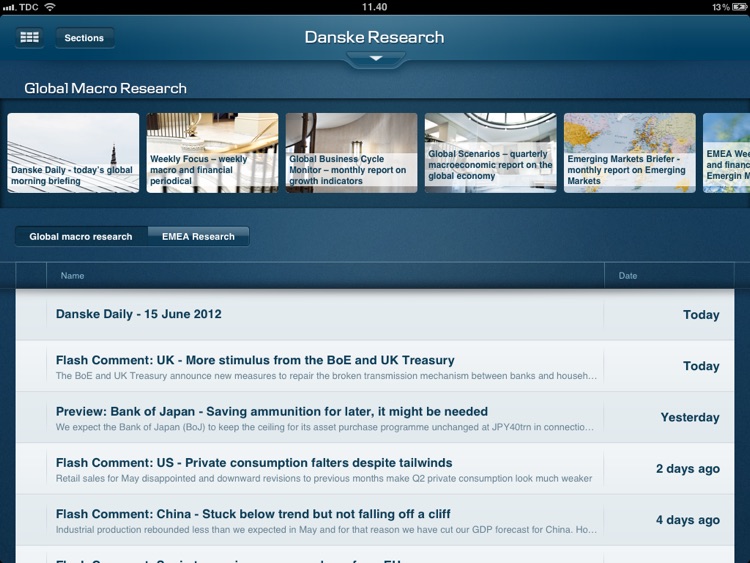Image resolution: width=750 pixels, height=563 pixels.
Task: Check the battery indicator in status bar
Action: [739, 7]
